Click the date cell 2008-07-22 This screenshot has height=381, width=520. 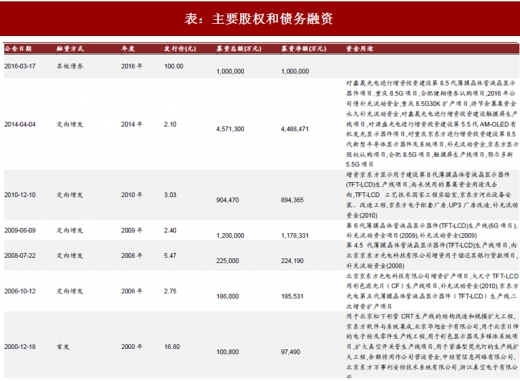click(x=20, y=256)
